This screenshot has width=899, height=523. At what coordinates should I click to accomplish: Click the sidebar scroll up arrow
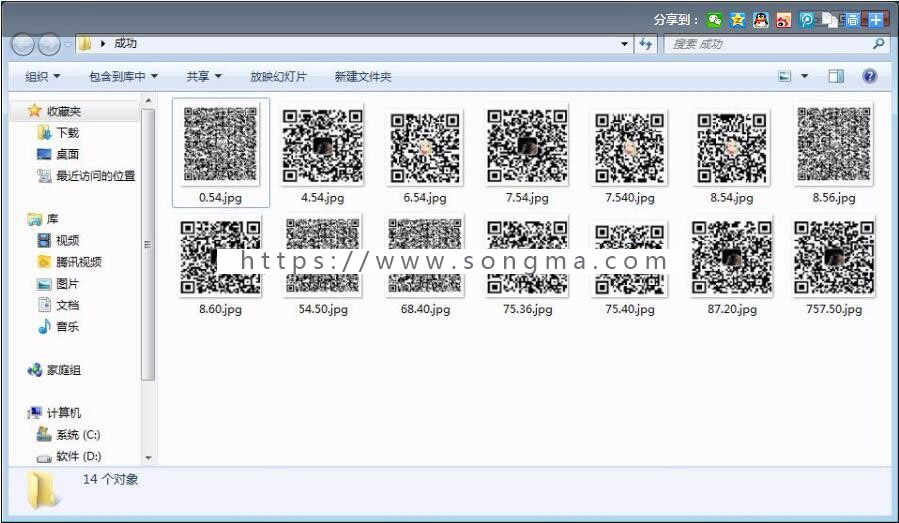(148, 100)
